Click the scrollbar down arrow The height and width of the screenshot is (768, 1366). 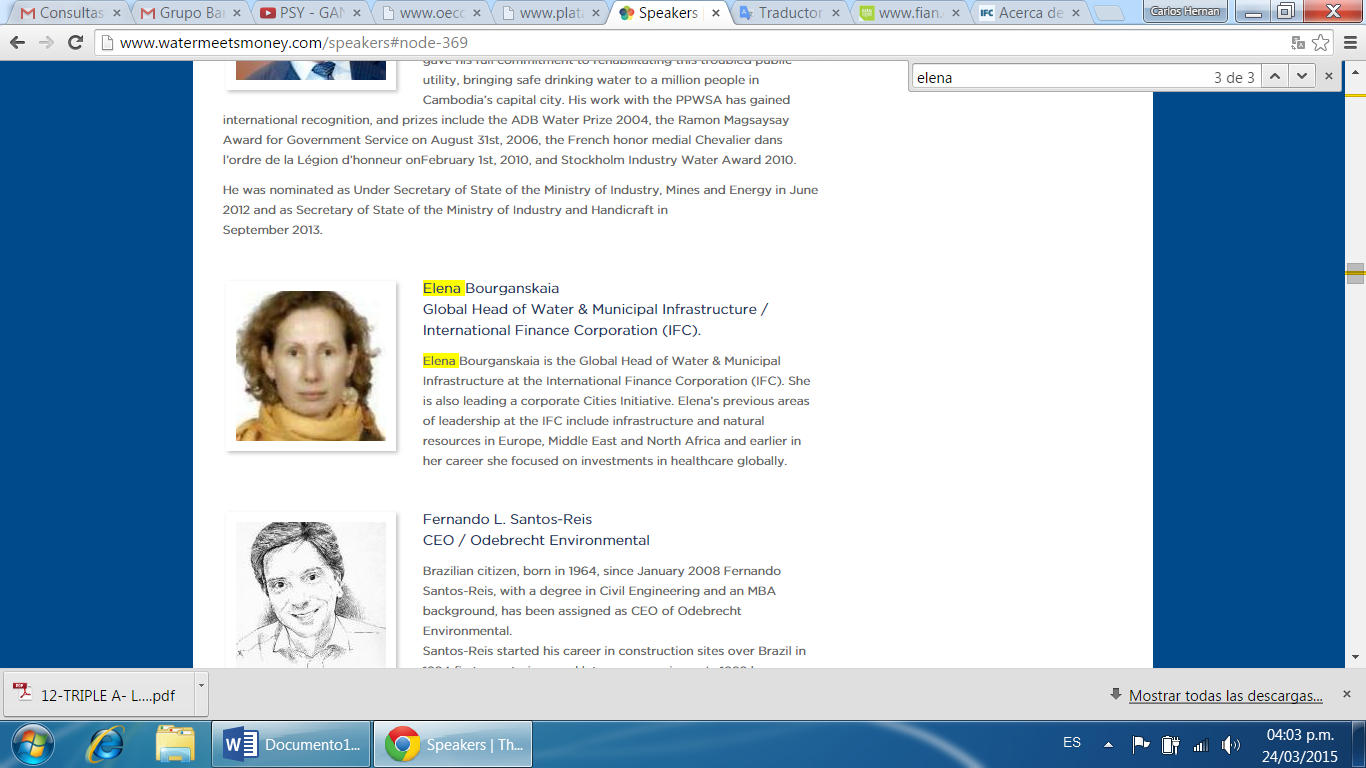1356,657
